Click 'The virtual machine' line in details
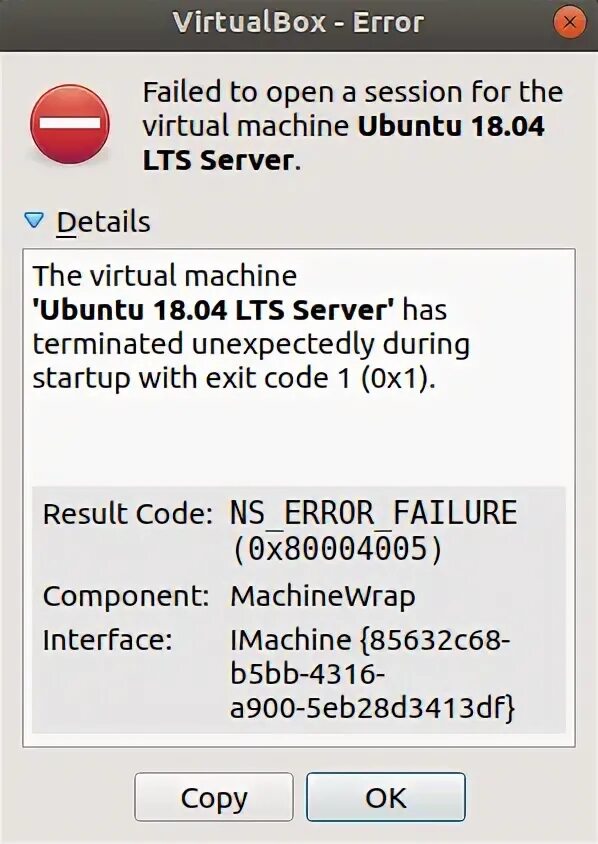The width and height of the screenshot is (598, 844). 165,276
